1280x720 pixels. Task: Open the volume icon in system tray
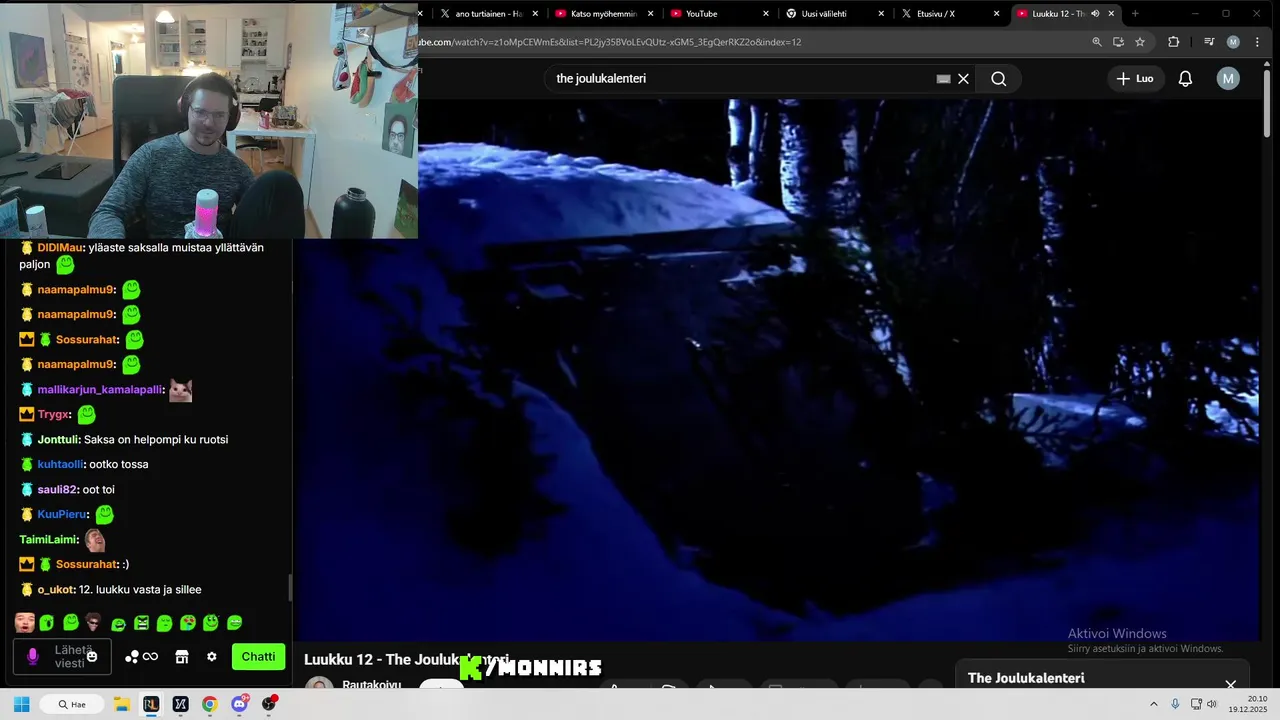[1212, 704]
